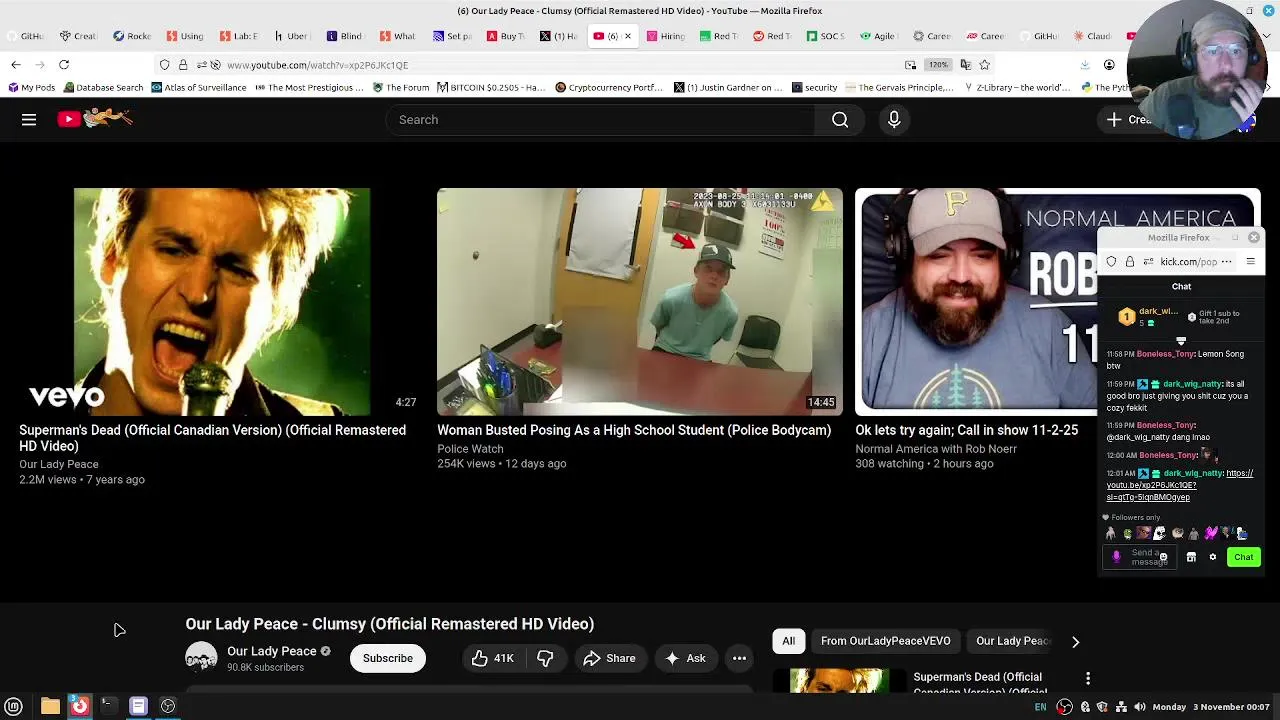Switch to the Hiring browser tab
The height and width of the screenshot is (720, 1280).
665,36
